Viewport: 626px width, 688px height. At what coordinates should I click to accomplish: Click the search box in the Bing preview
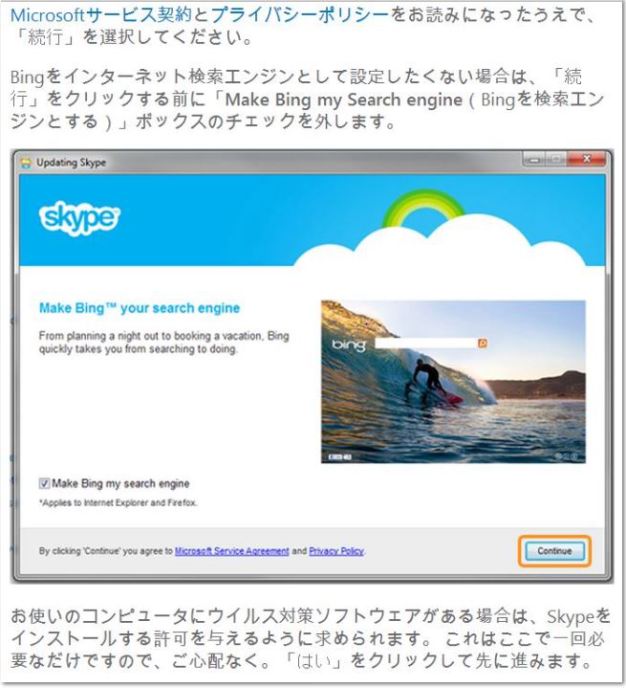tap(426, 343)
